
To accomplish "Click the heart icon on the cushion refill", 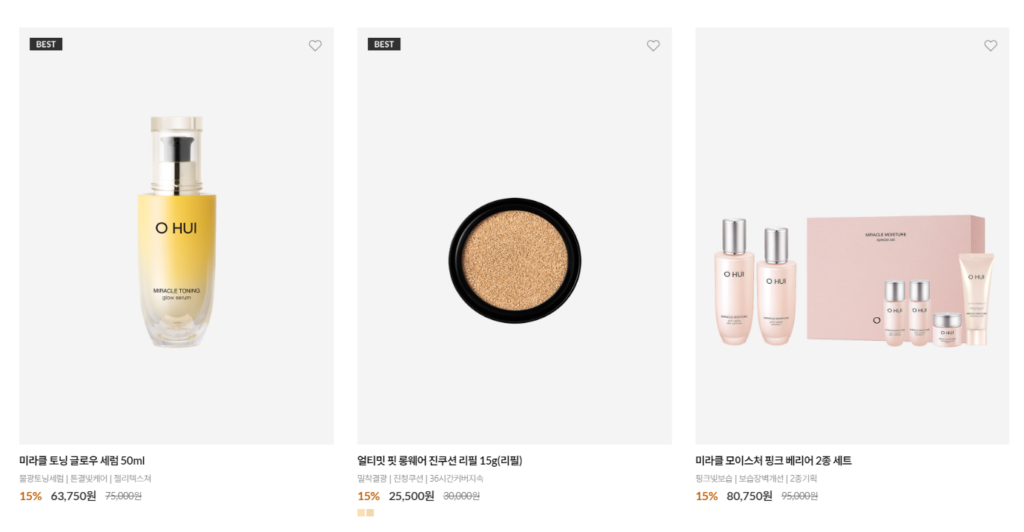I will tap(653, 45).
